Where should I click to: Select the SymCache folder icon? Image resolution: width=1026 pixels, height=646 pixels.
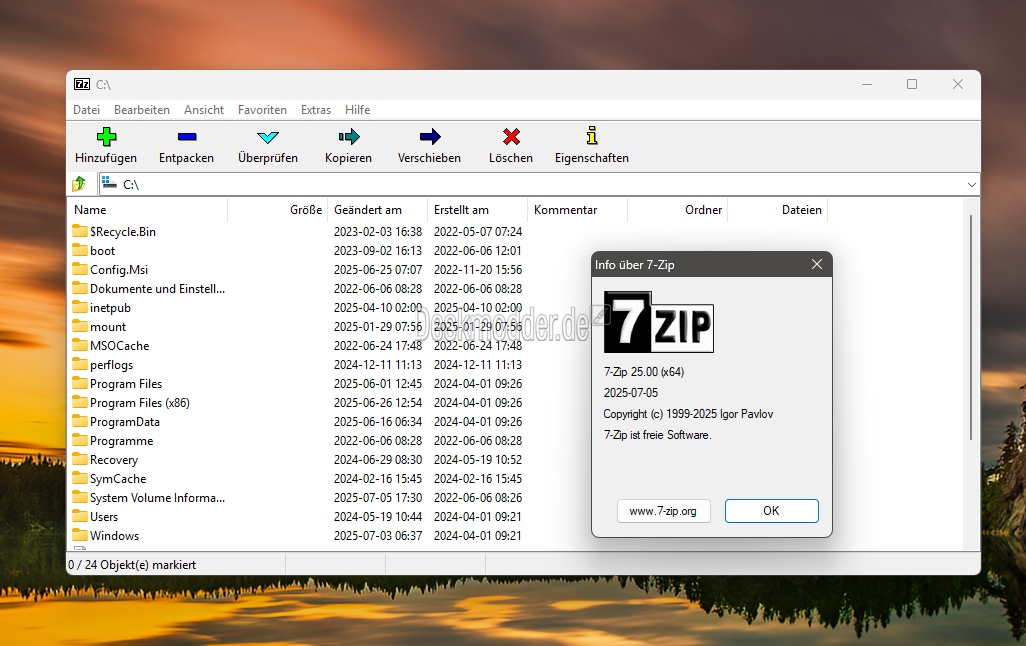point(80,478)
